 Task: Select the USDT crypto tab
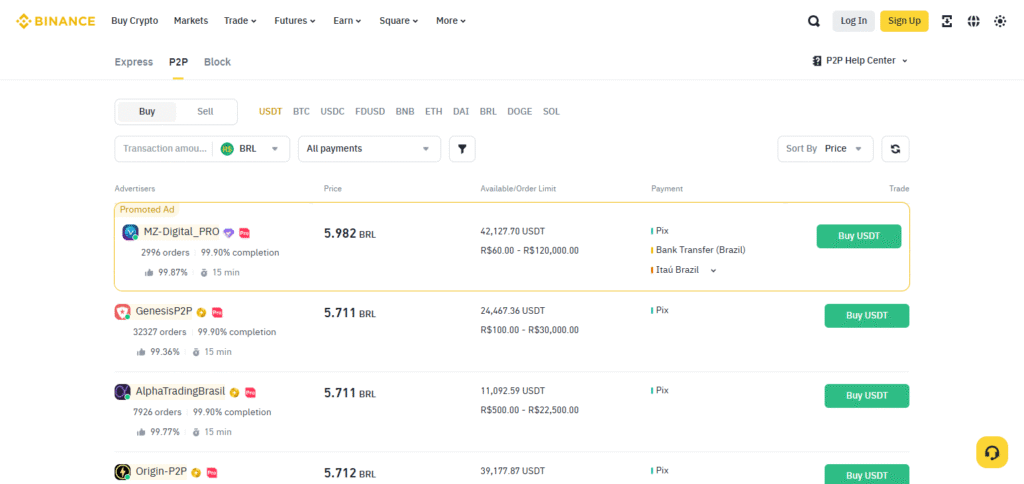pyautogui.click(x=270, y=112)
